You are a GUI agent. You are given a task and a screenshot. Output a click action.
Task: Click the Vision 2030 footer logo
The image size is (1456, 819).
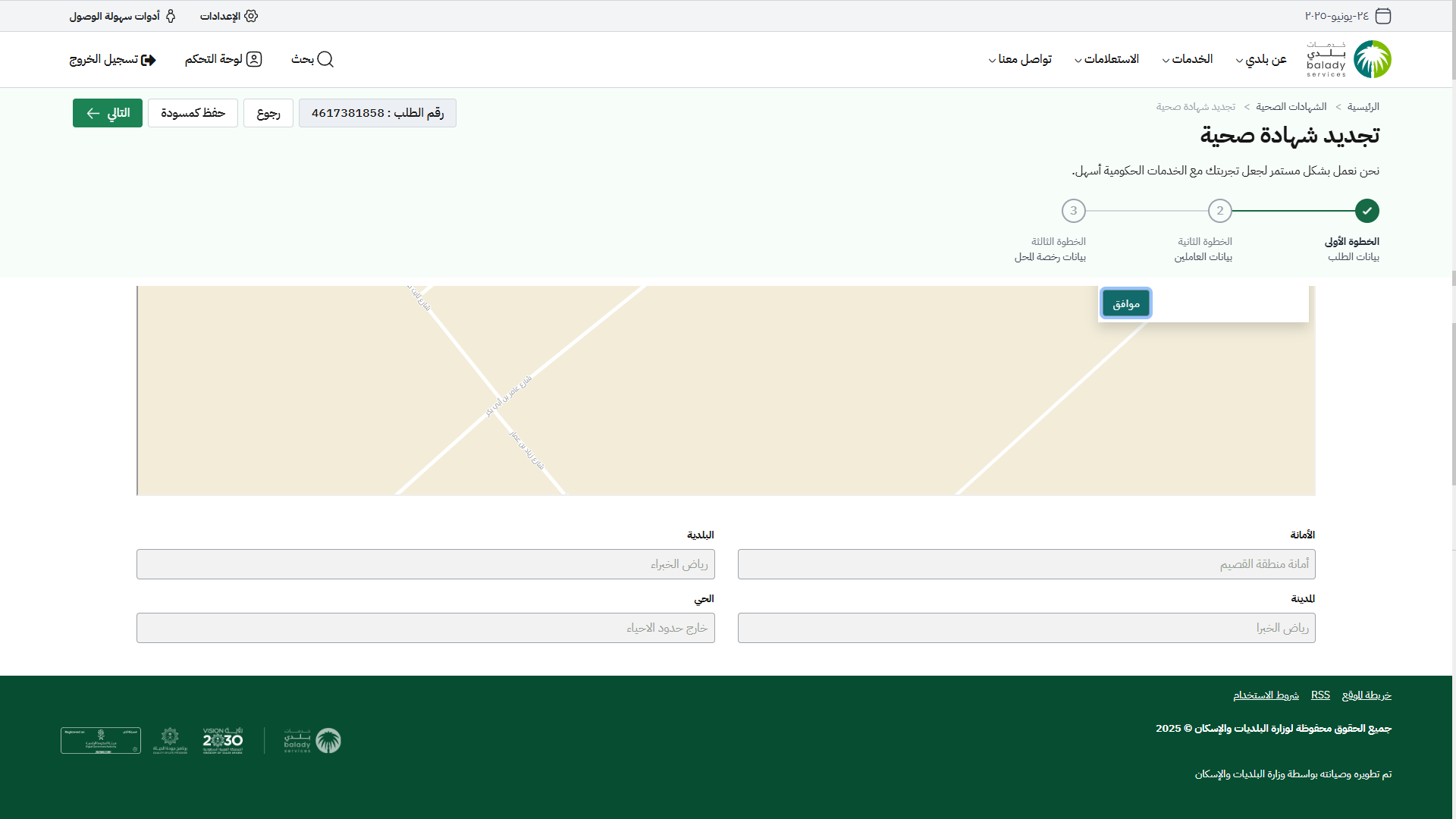(x=223, y=740)
